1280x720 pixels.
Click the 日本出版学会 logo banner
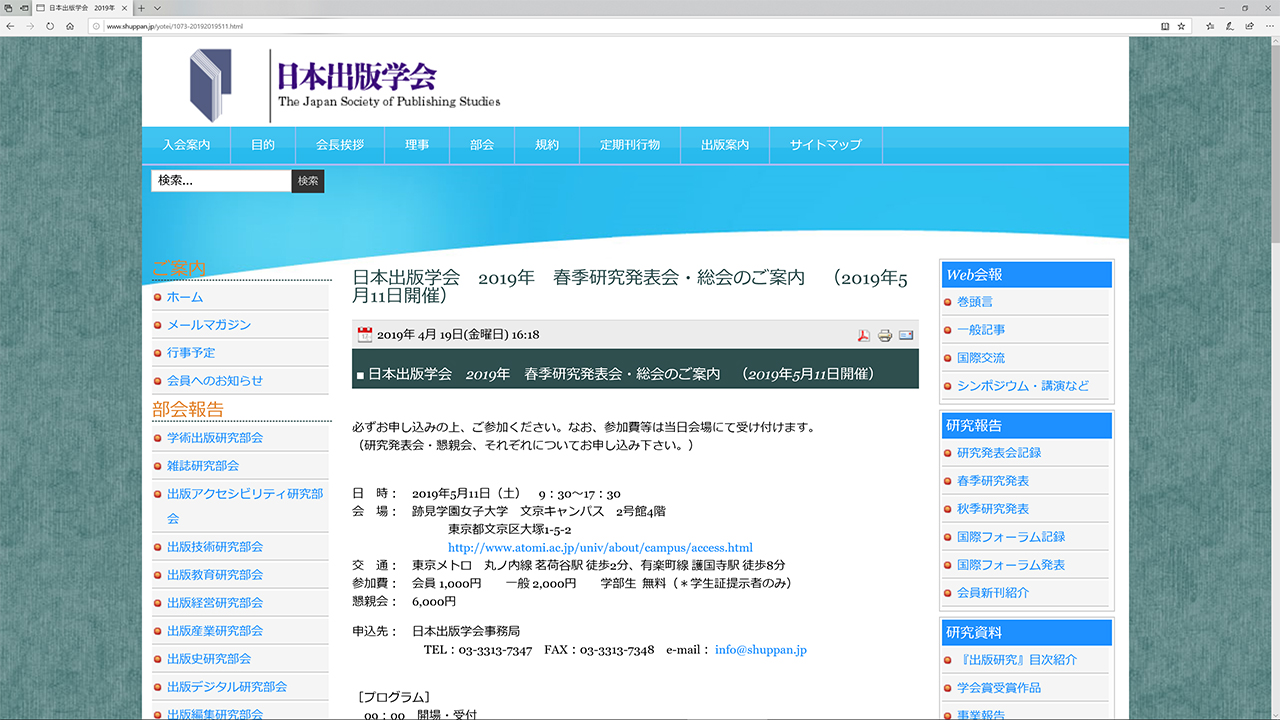345,84
